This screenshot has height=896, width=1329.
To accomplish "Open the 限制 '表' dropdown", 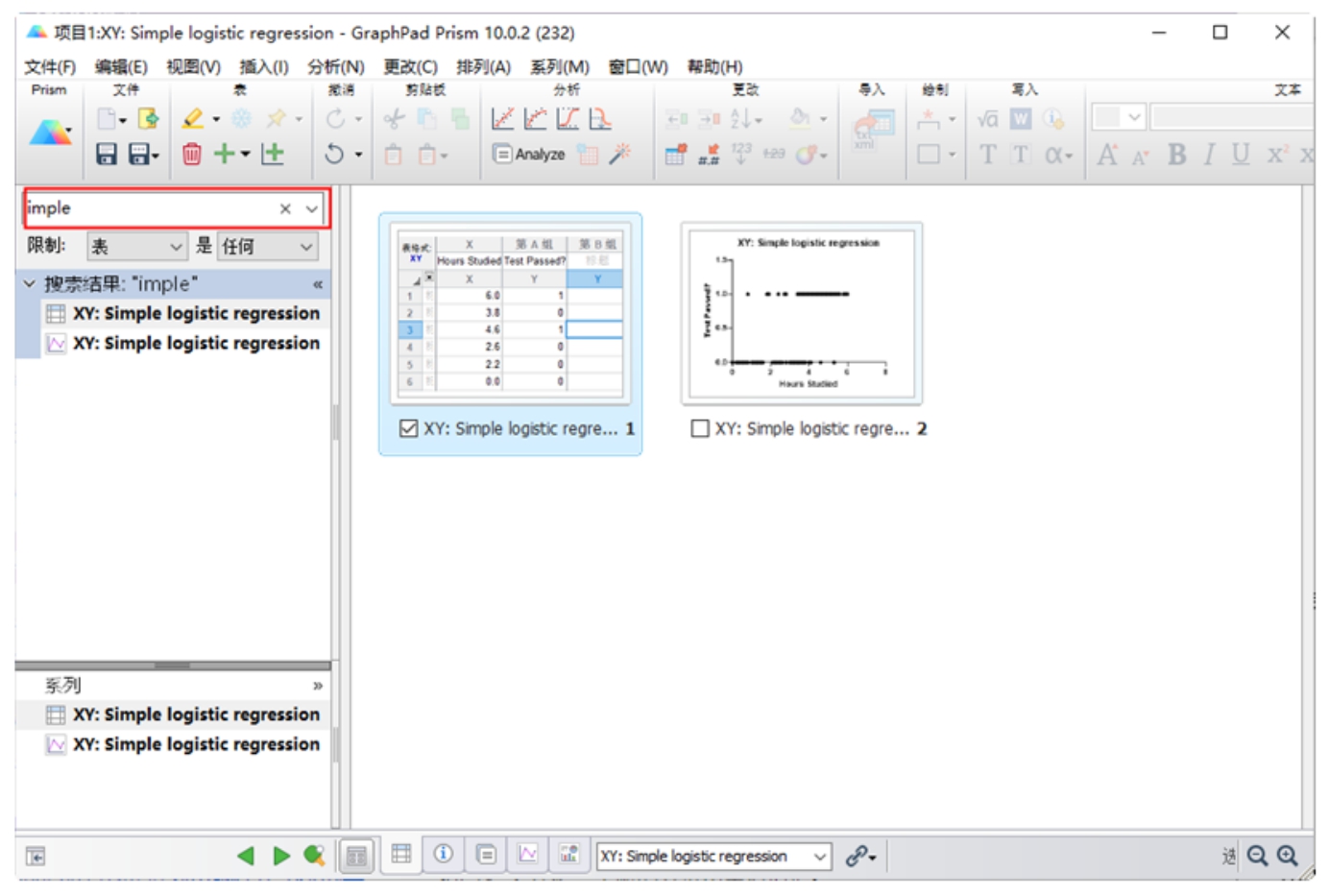I will coord(136,247).
